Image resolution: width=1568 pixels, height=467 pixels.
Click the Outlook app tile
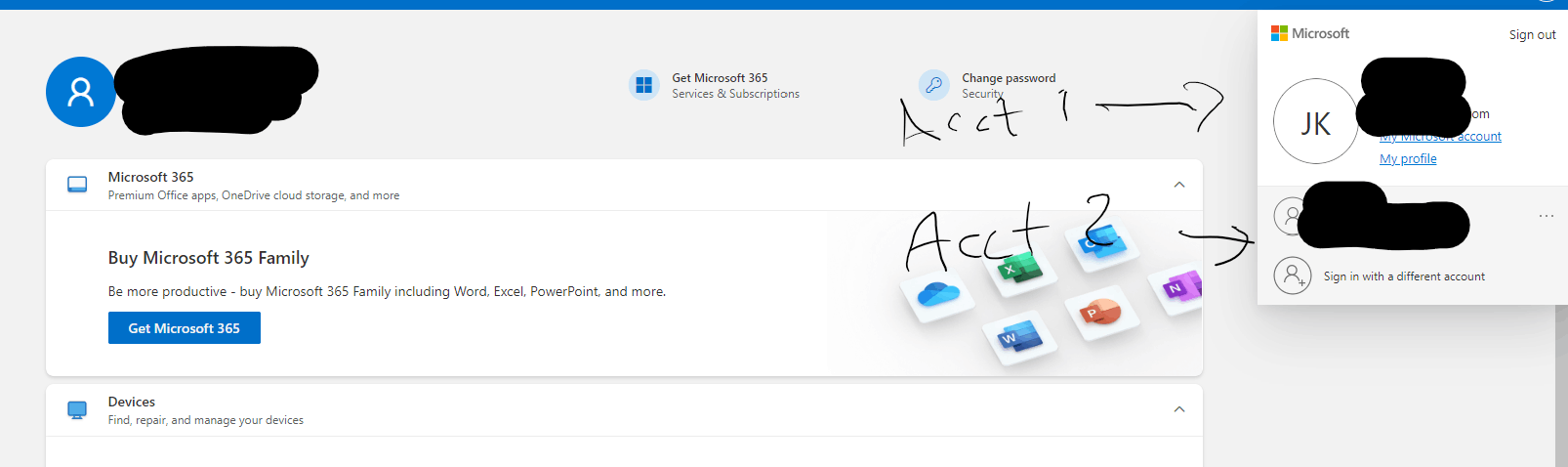pyautogui.click(x=1103, y=241)
